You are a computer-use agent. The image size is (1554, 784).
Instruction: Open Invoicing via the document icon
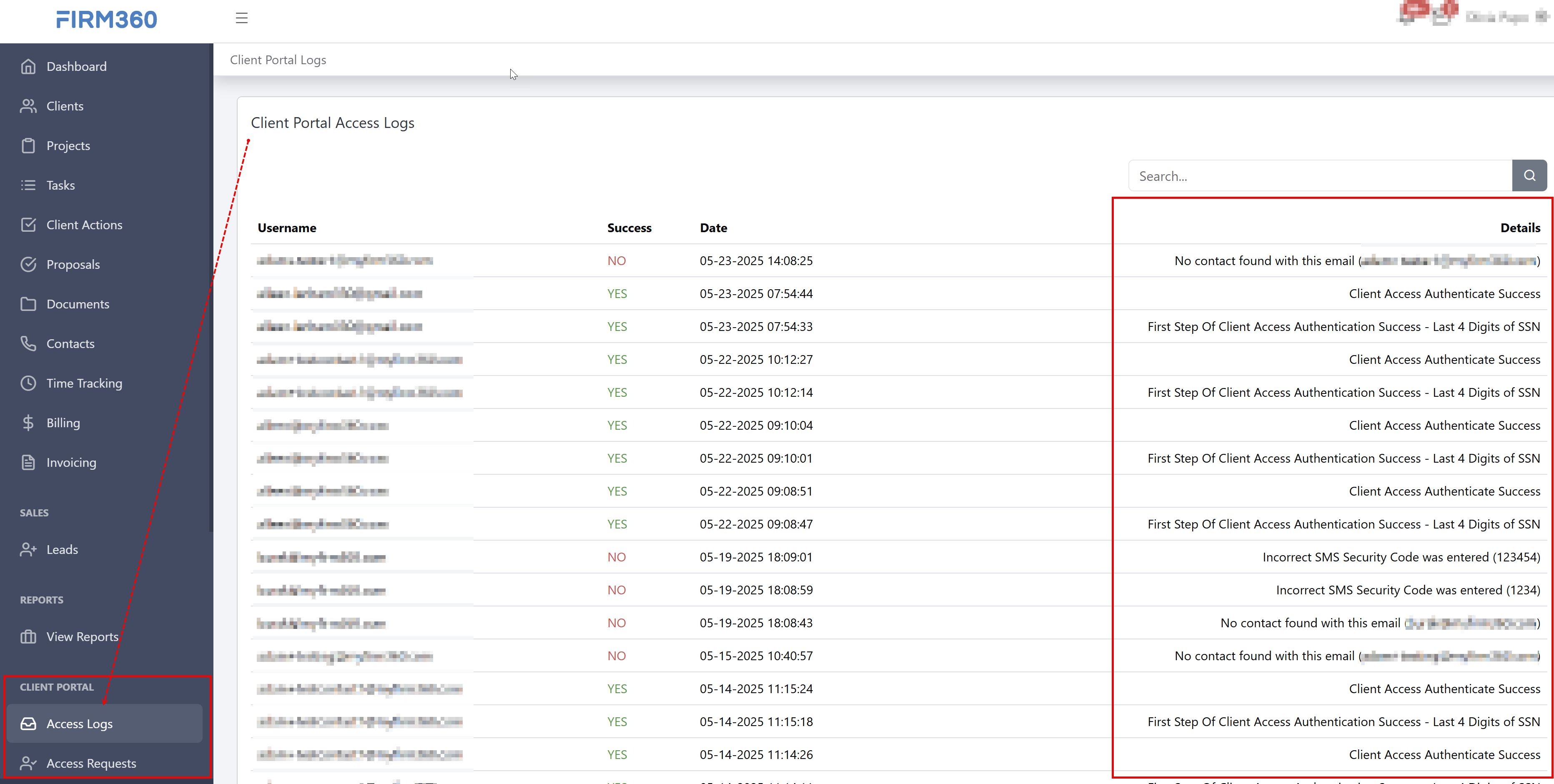pyautogui.click(x=29, y=462)
